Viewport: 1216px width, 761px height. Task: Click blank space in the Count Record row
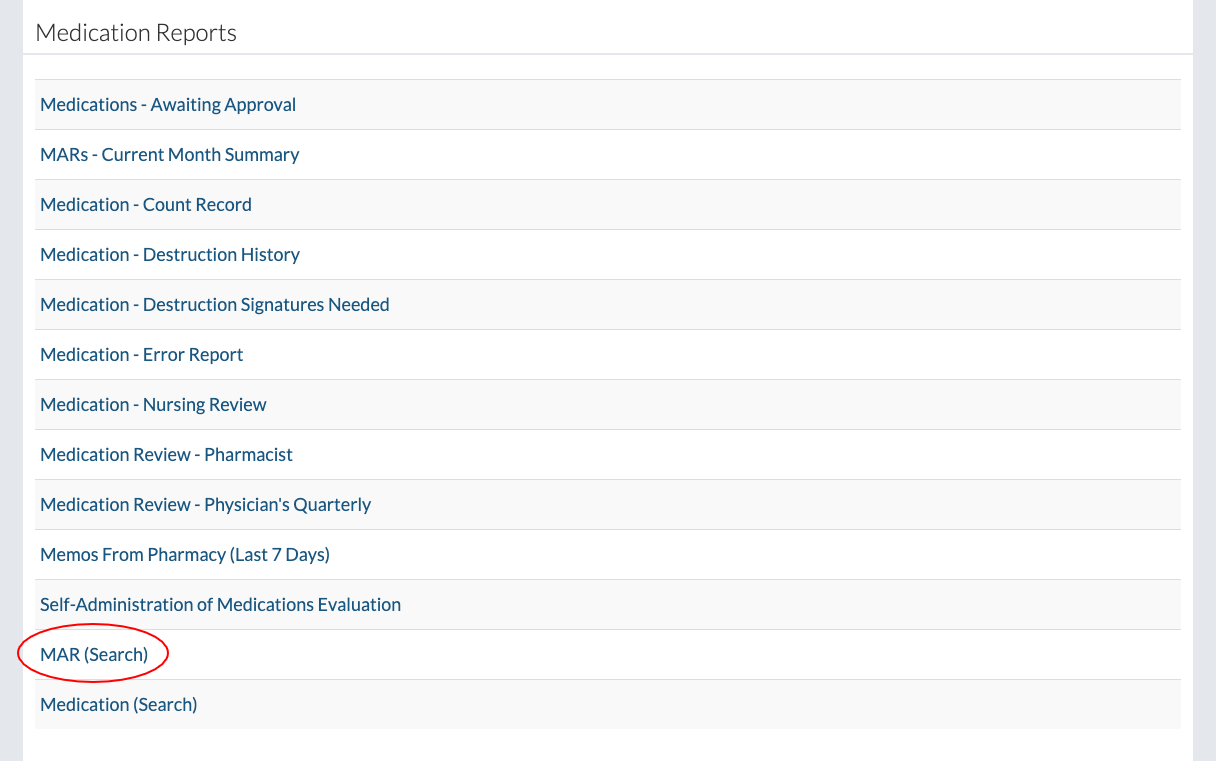[700, 205]
